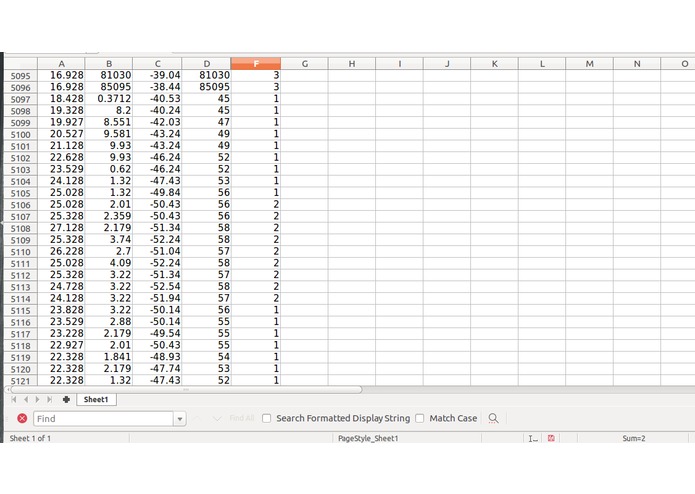Select row header 5110
The height and width of the screenshot is (494, 695).
point(20,252)
